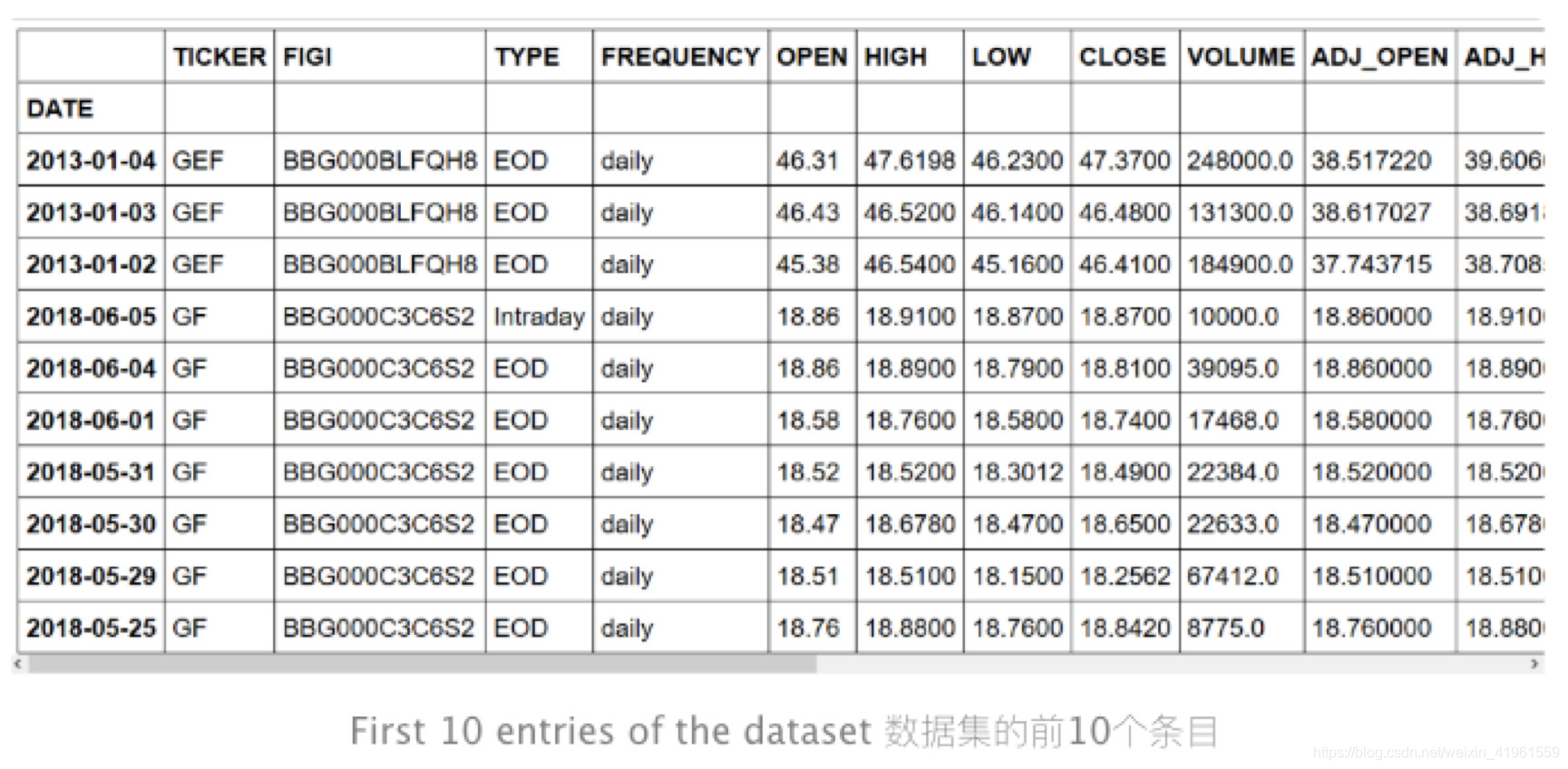Click open value 45.38
Screen dimensions: 1568x769
pos(807,264)
